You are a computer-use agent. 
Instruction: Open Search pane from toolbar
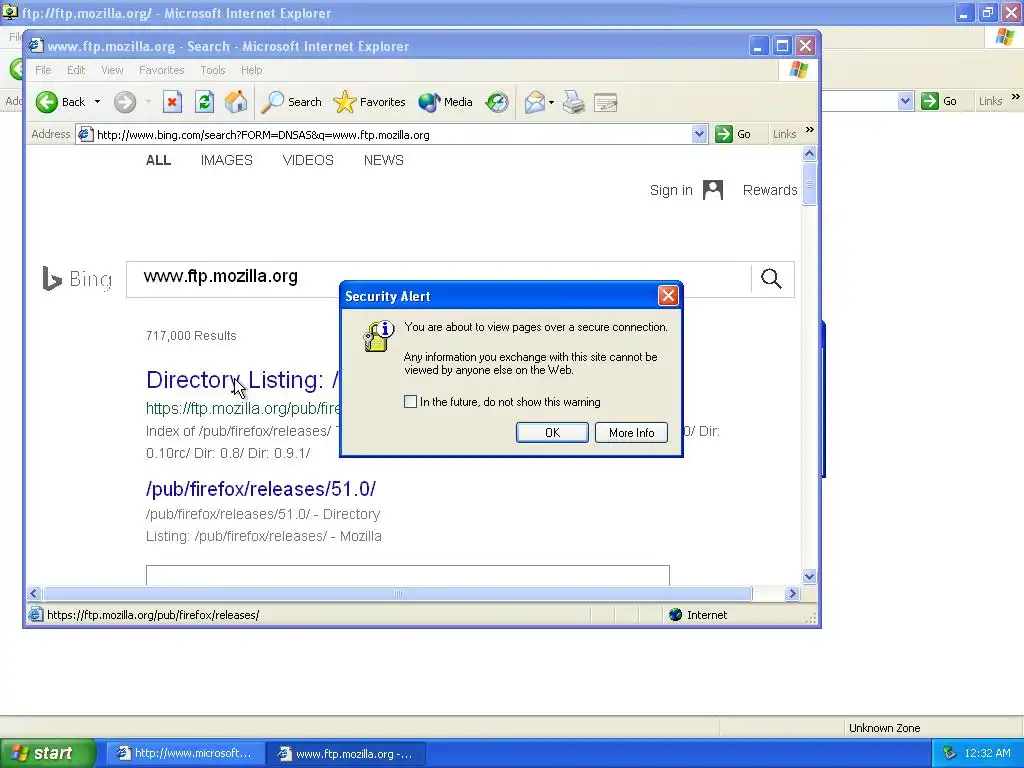(291, 102)
